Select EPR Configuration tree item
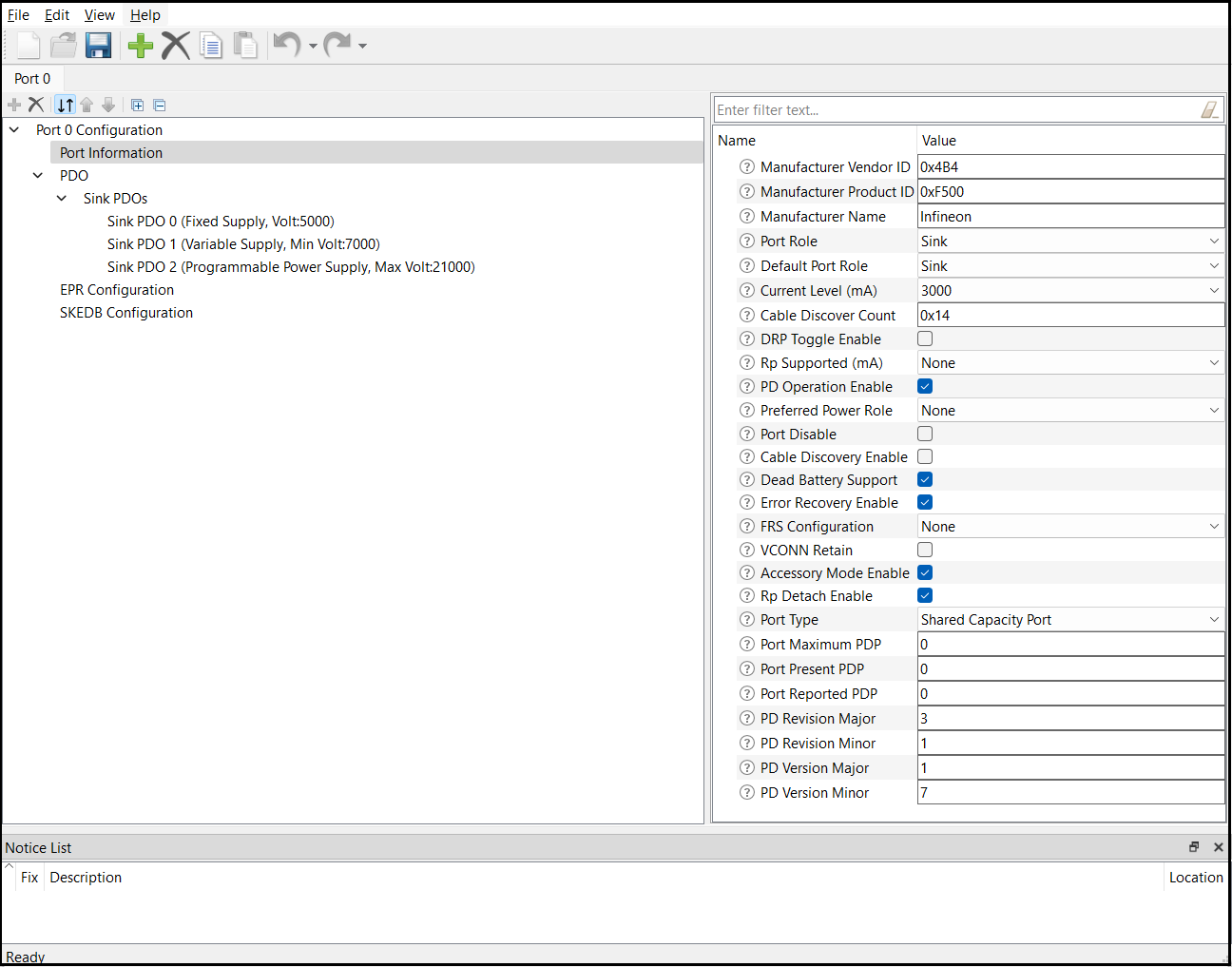This screenshot has width=1232, height=967. pos(117,289)
